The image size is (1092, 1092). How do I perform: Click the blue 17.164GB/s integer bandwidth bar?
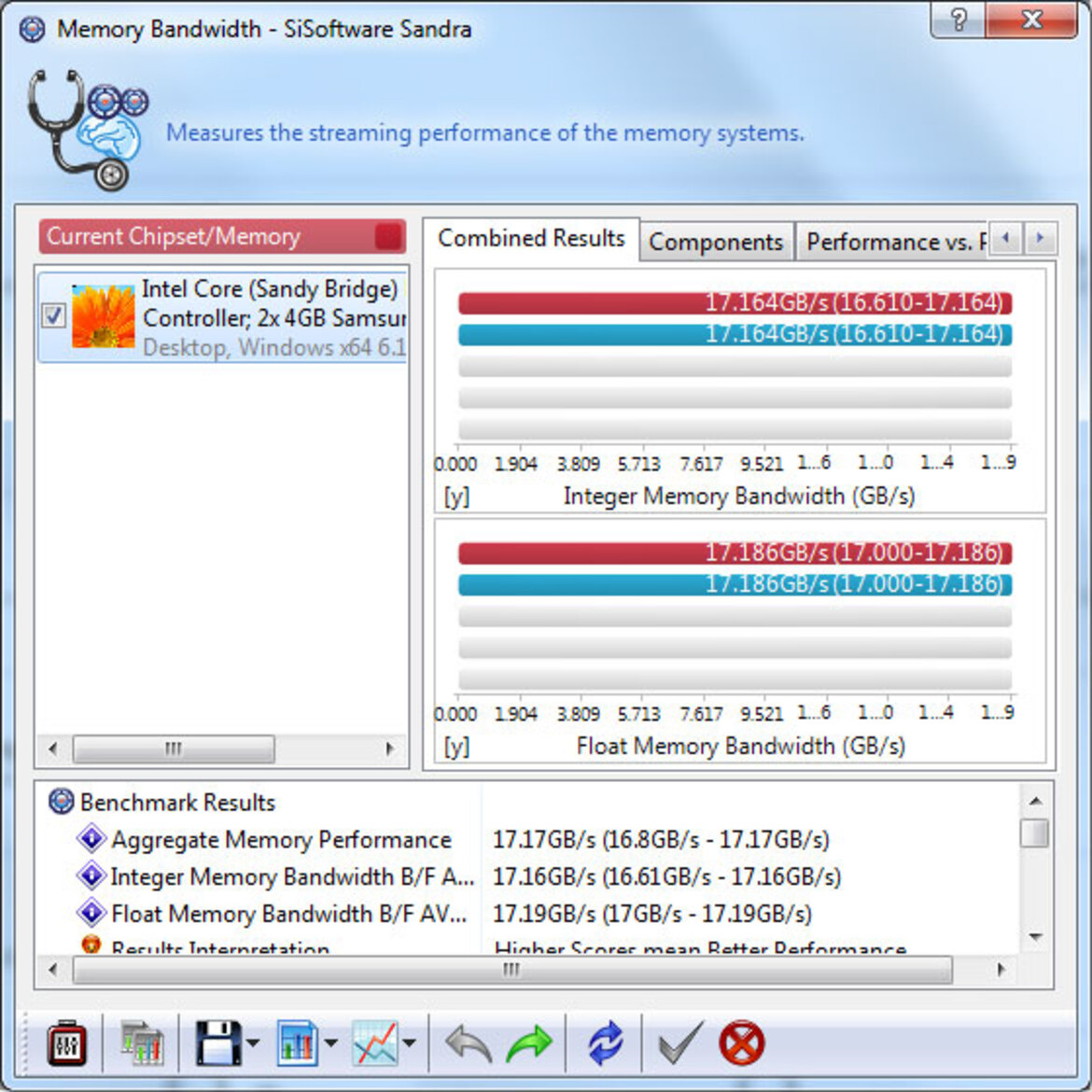(735, 335)
